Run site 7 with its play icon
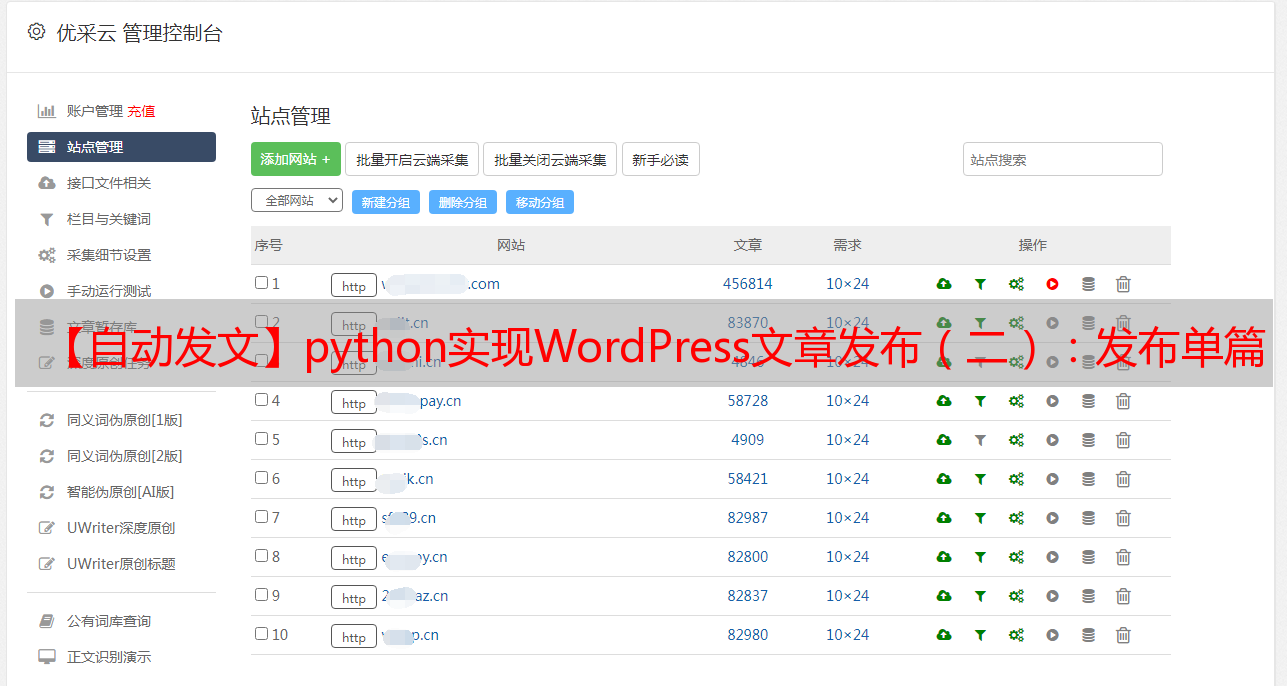The height and width of the screenshot is (686, 1287). pos(1052,518)
